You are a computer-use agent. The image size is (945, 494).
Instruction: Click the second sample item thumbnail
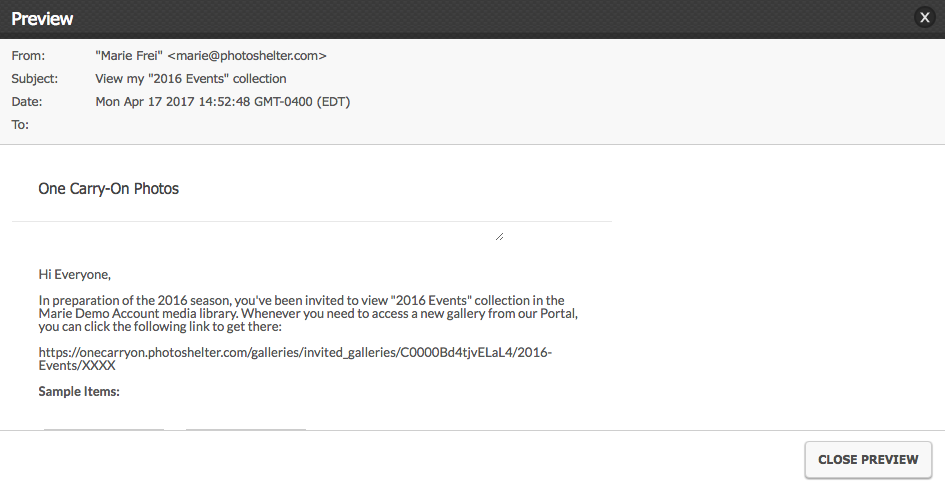(245, 430)
